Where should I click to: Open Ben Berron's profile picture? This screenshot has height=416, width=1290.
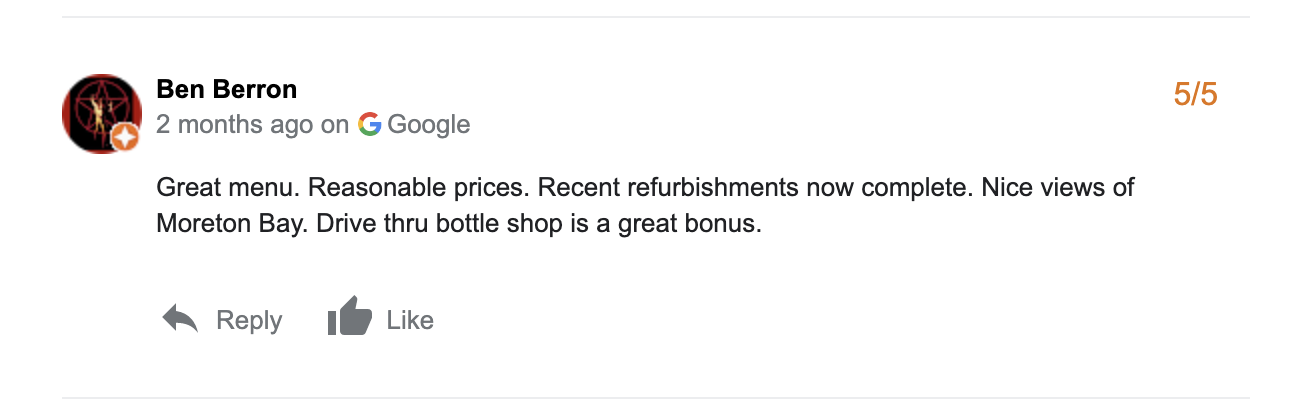point(100,112)
